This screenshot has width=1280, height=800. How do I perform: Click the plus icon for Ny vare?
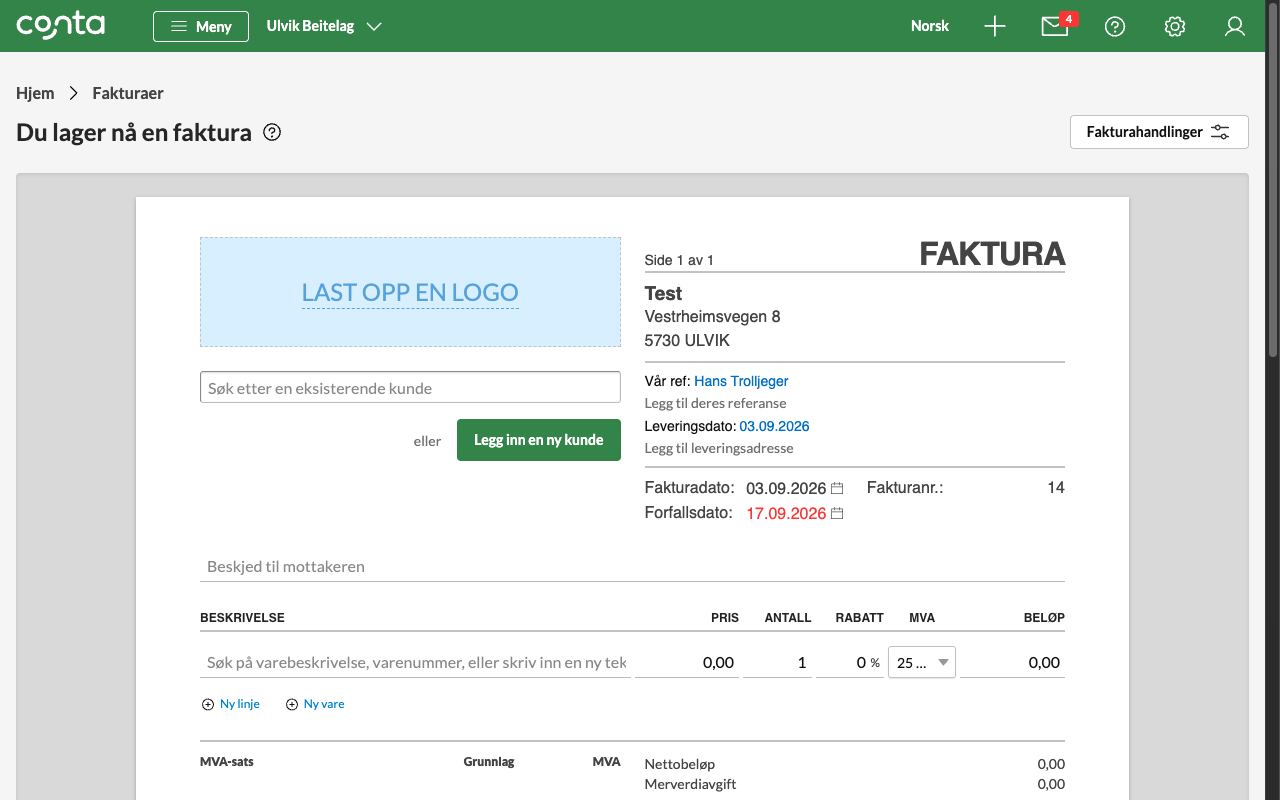tap(292, 704)
